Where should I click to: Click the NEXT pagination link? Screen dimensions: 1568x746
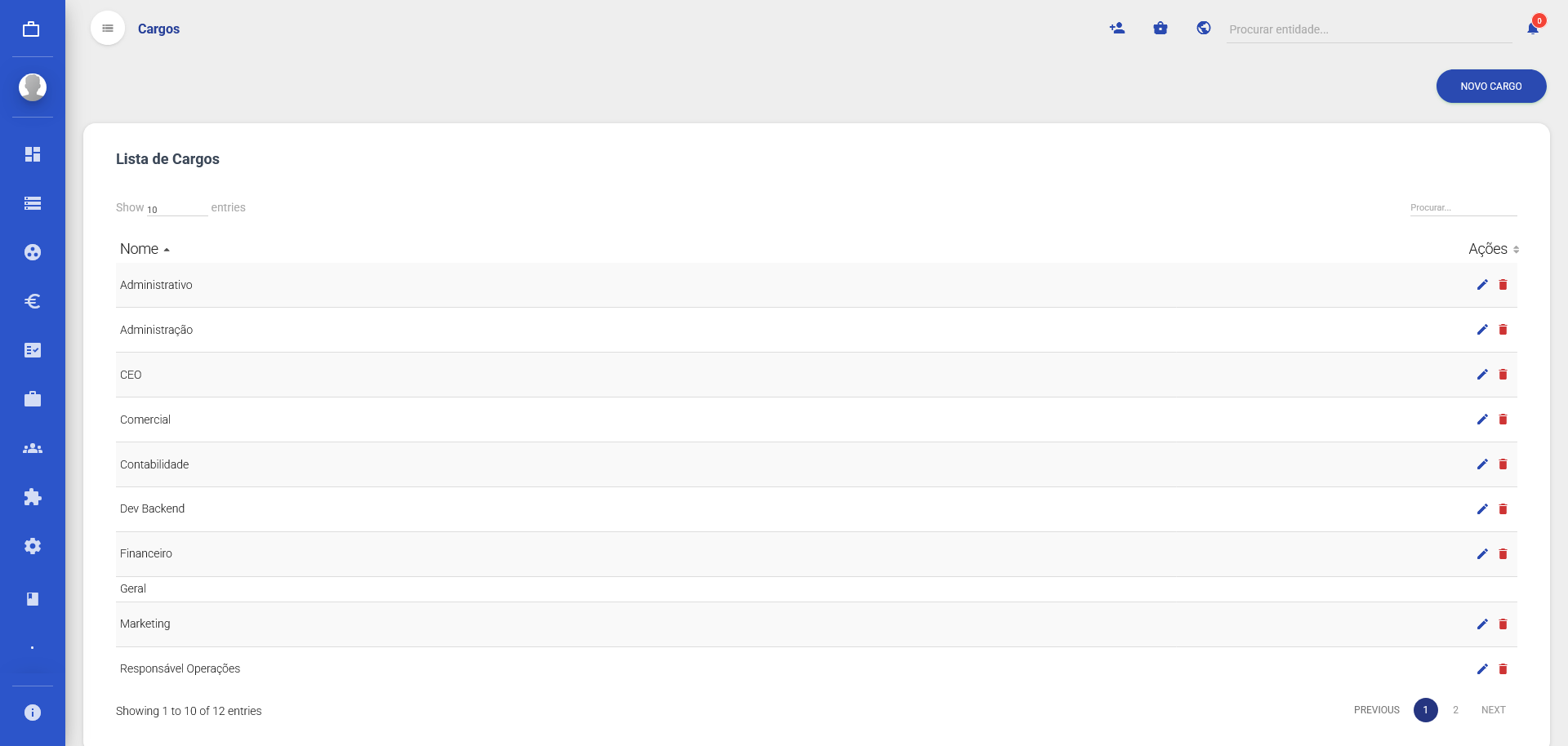(x=1493, y=710)
